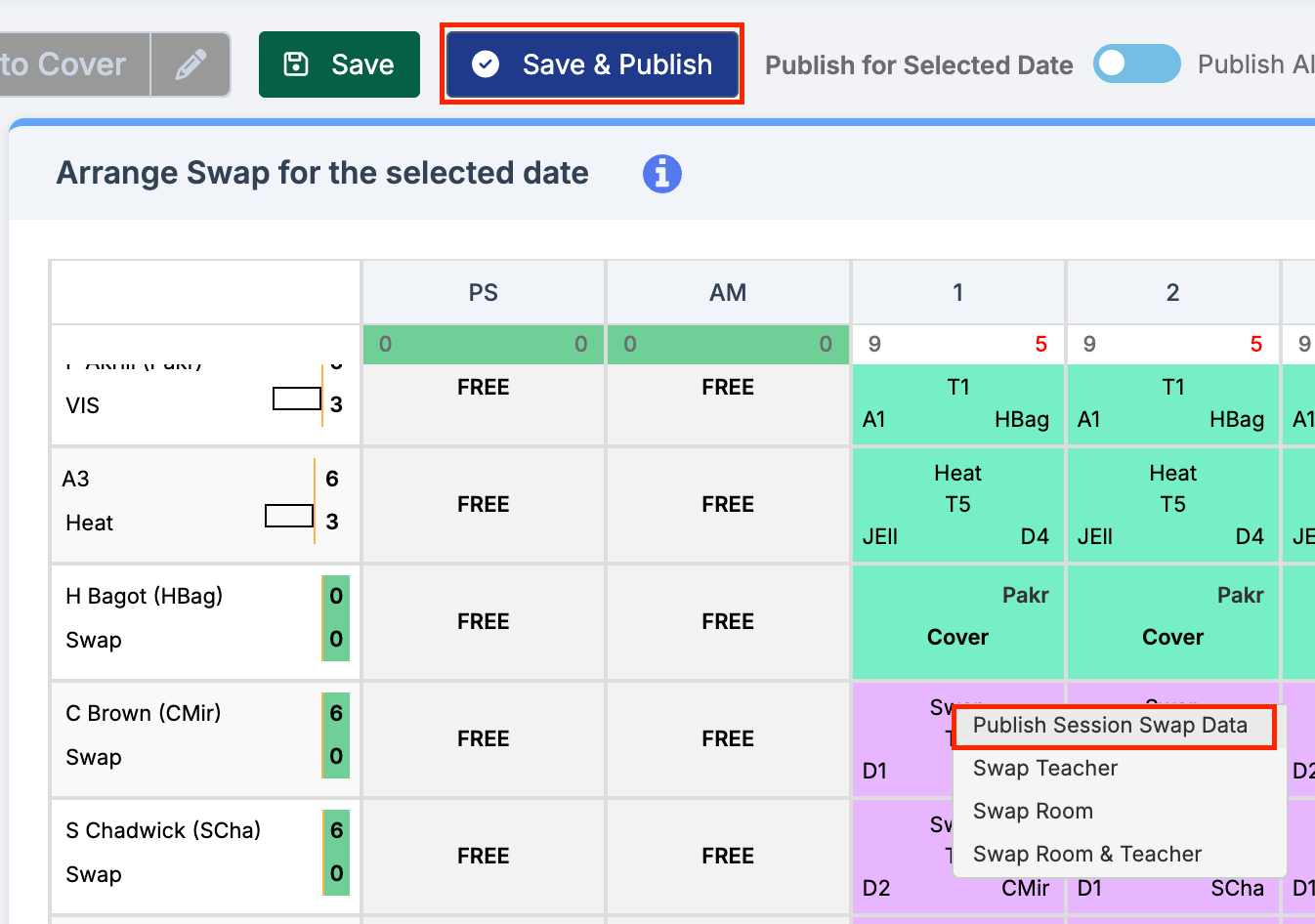Toggle the Publish for Selected Date switch
The height and width of the screenshot is (924, 1315).
(1136, 64)
